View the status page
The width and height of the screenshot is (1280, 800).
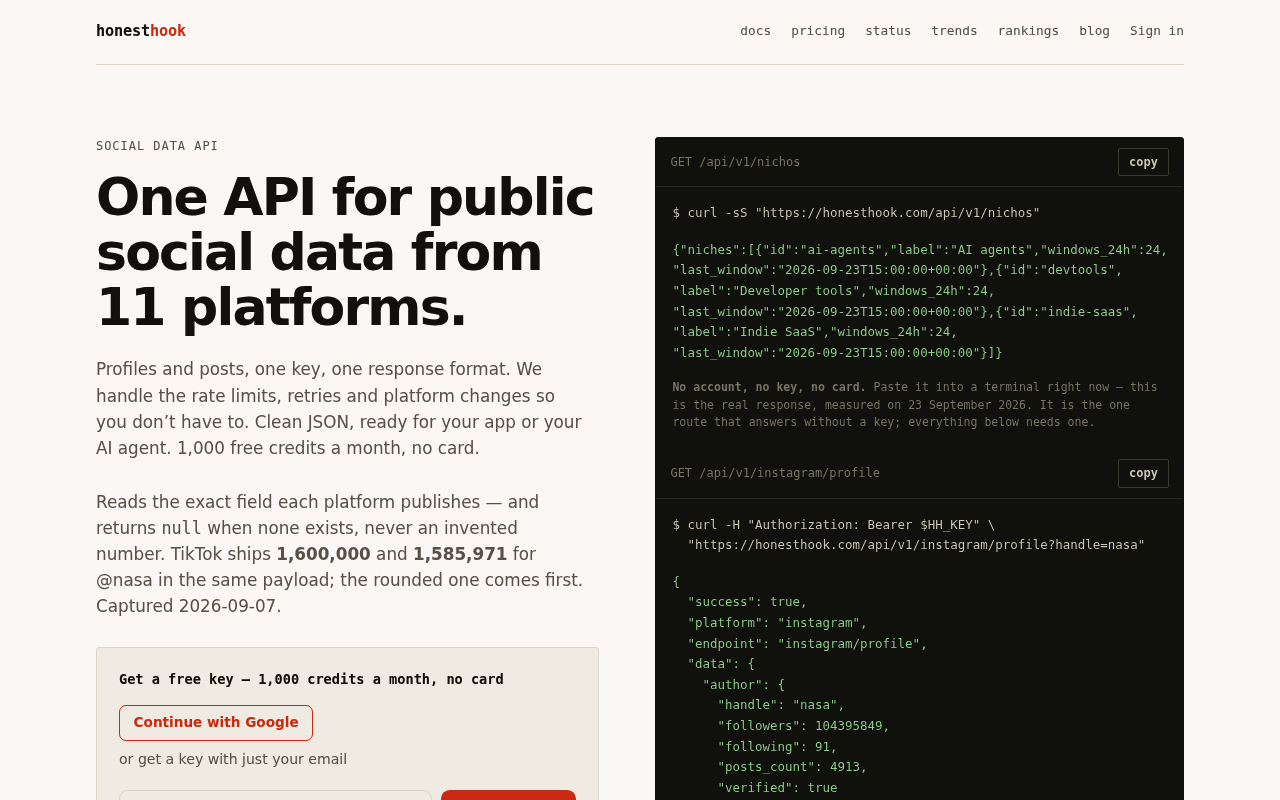pos(888,31)
